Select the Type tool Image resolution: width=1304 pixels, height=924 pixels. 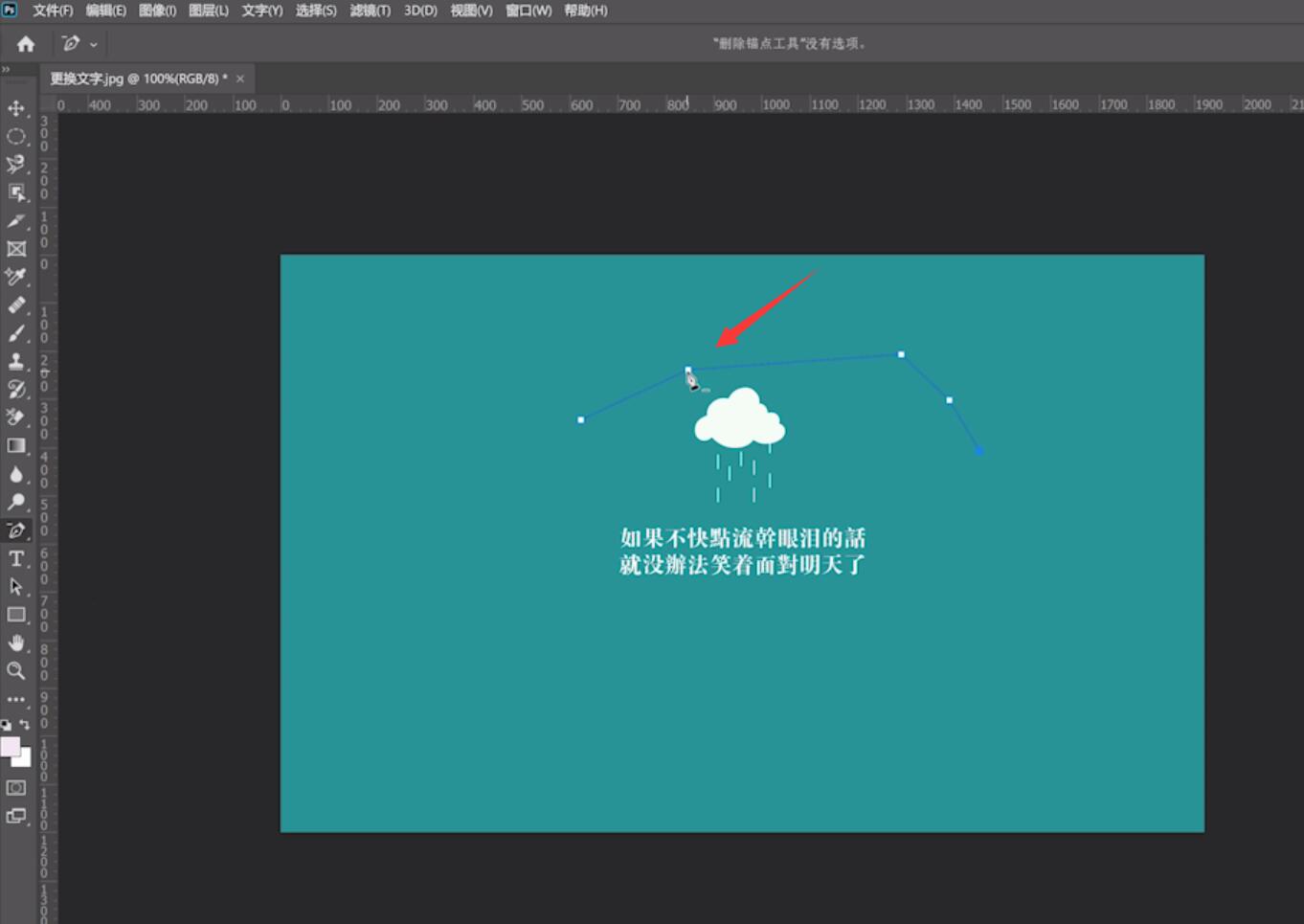point(16,558)
